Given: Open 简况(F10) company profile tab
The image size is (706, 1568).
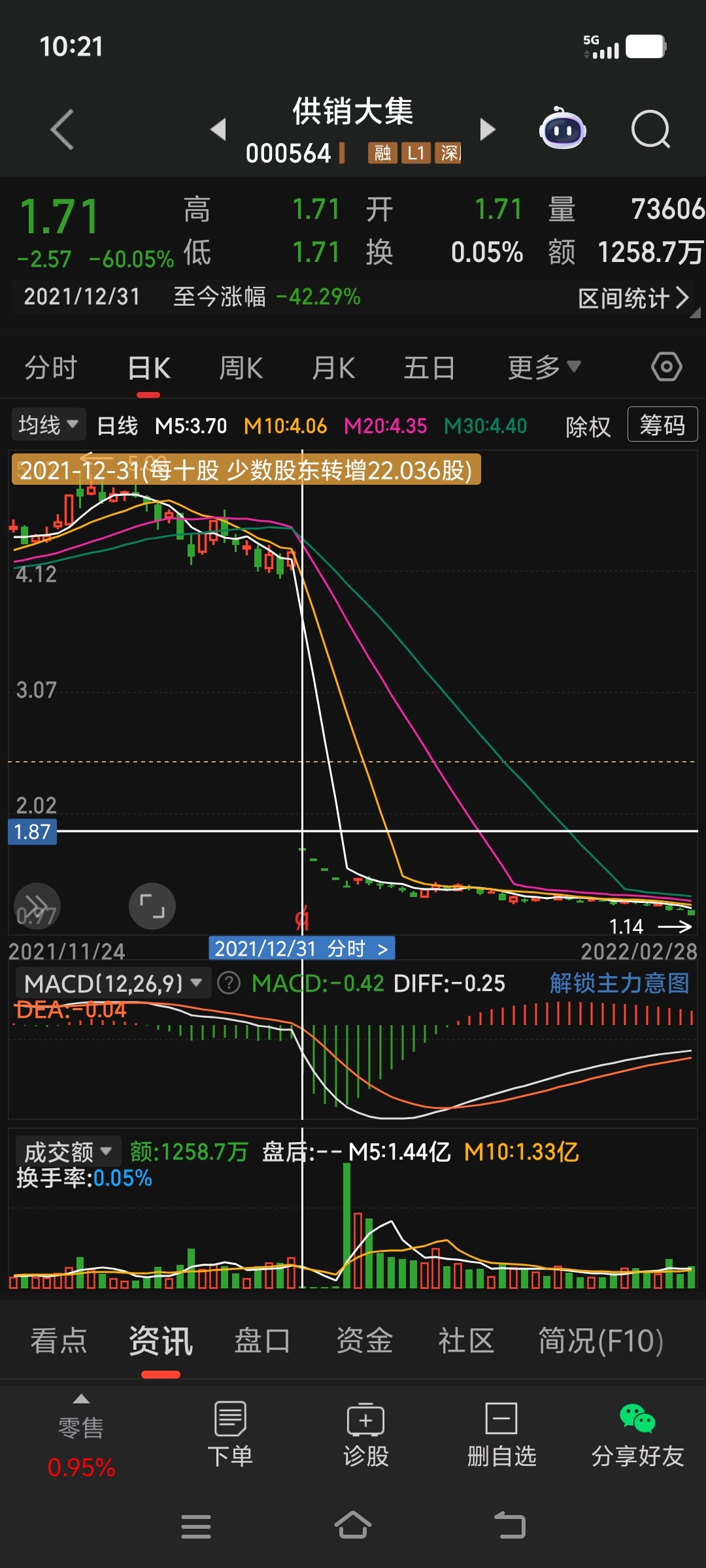Looking at the screenshot, I should tap(601, 1341).
